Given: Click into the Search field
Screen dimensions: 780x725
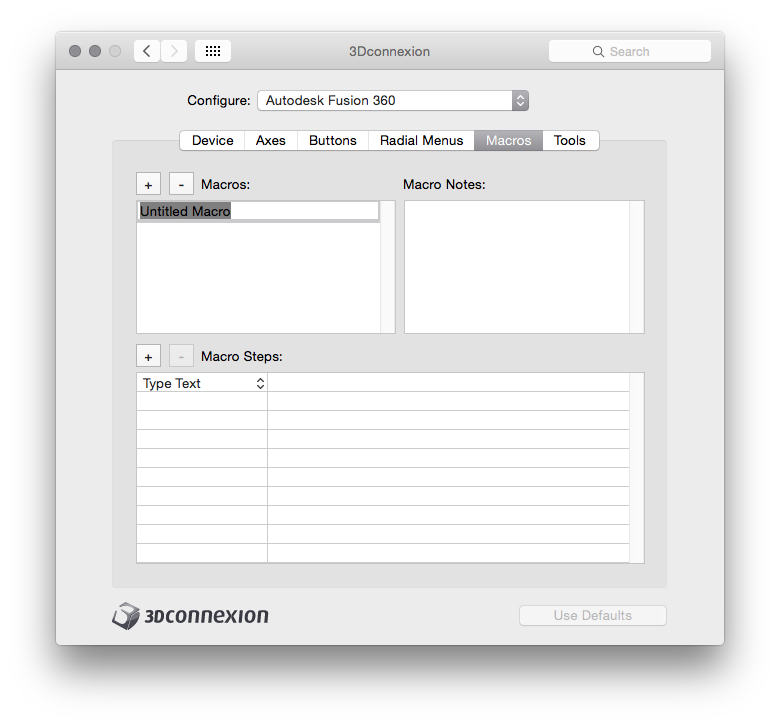Looking at the screenshot, I should point(630,51).
